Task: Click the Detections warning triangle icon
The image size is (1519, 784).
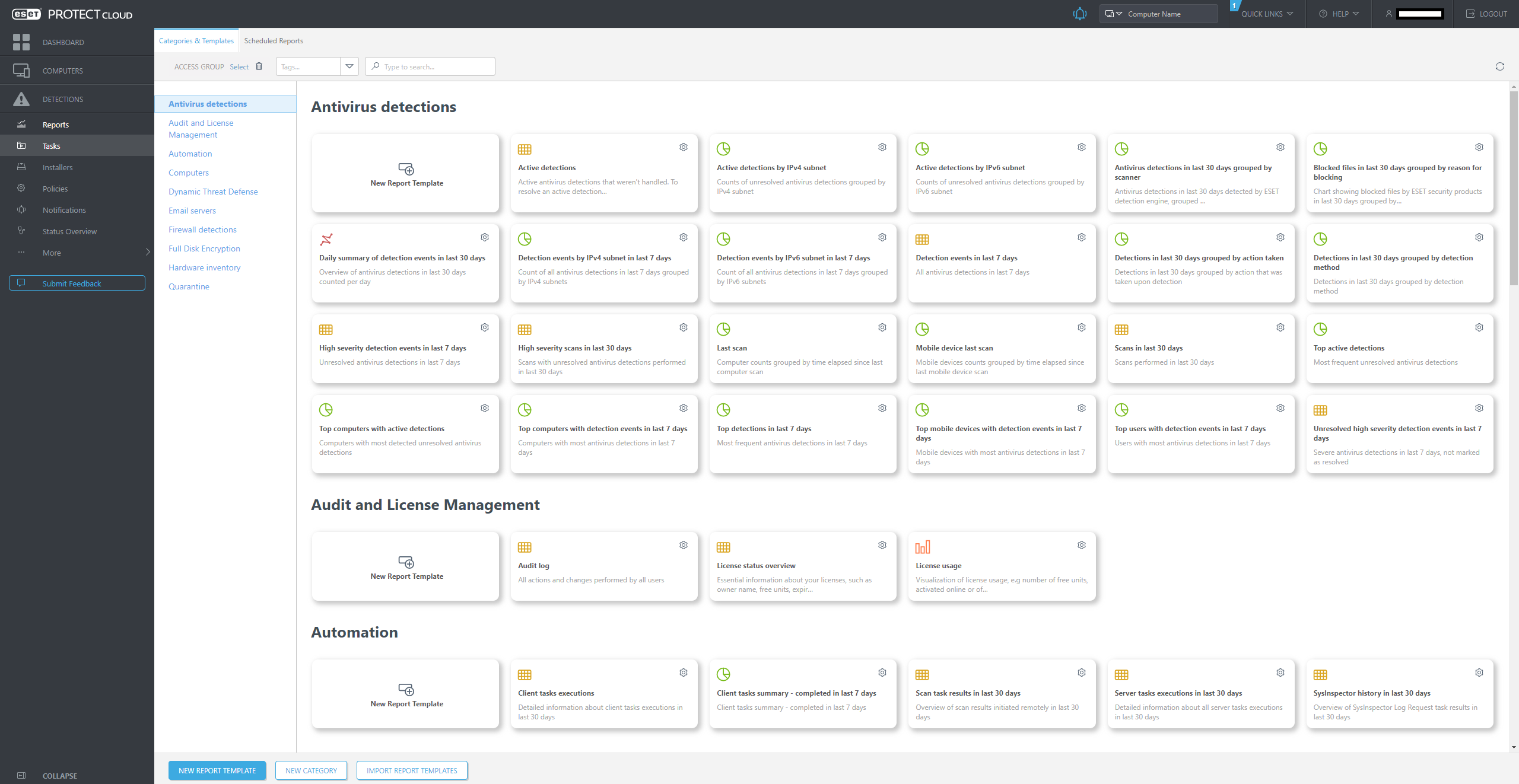Action: pyautogui.click(x=21, y=99)
